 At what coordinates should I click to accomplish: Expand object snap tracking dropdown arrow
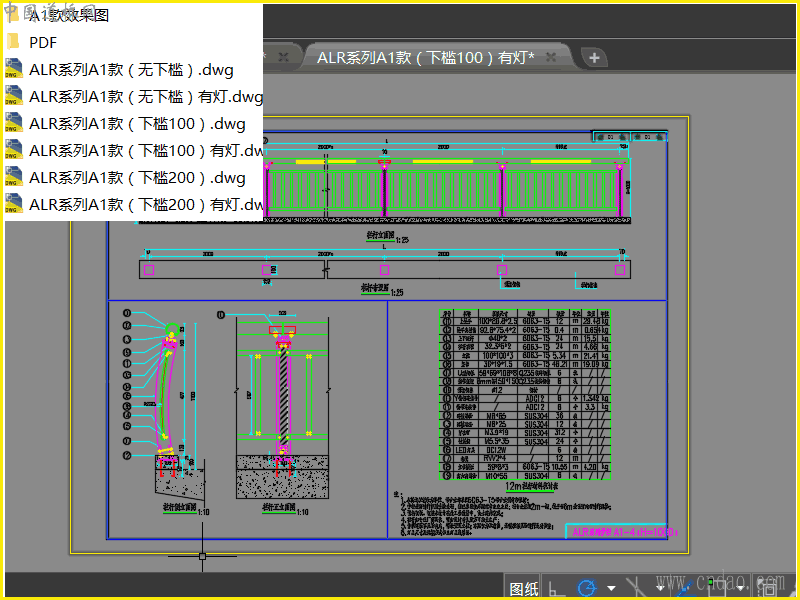(x=659, y=588)
